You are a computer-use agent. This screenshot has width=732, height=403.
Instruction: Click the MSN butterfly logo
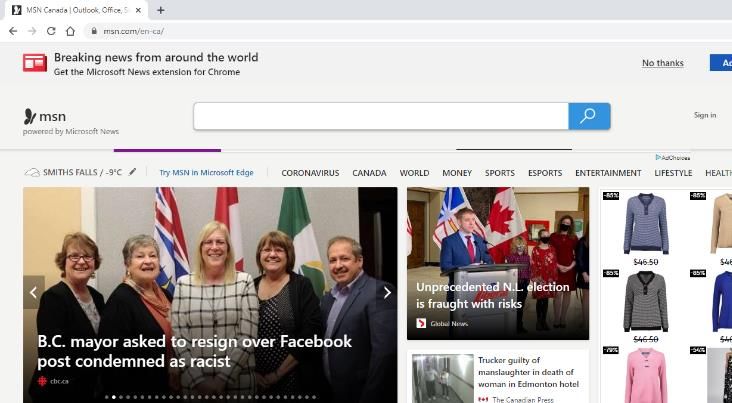click(x=30, y=116)
